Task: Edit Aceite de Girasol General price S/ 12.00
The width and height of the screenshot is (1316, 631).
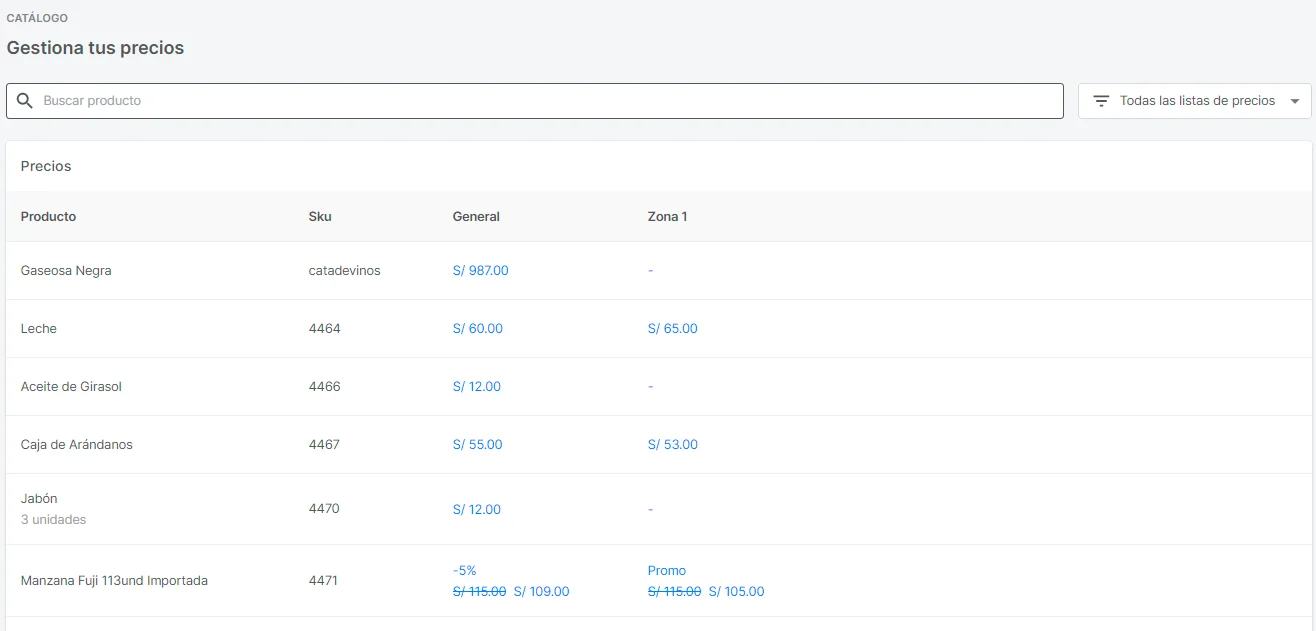Action: click(477, 386)
